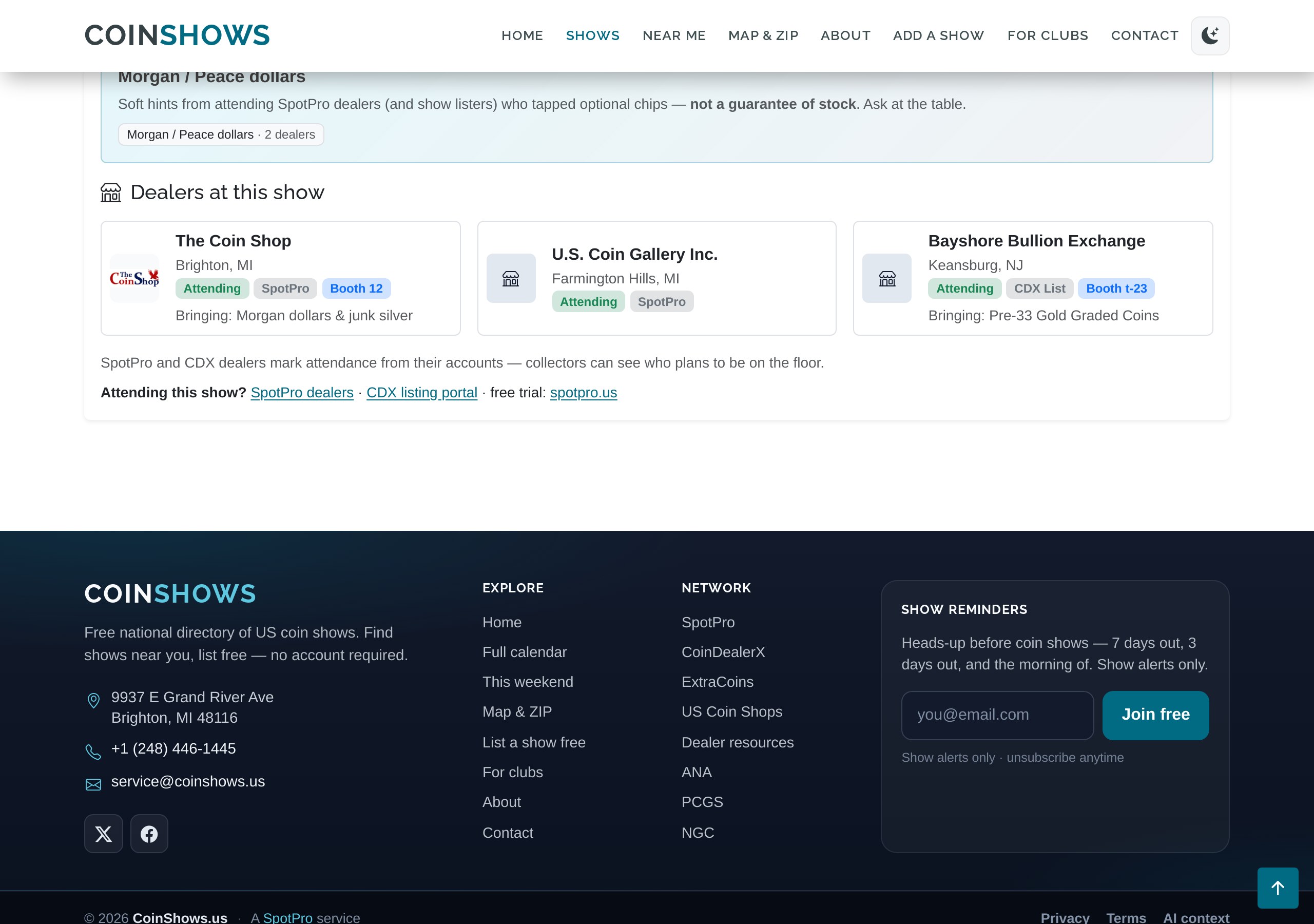
Task: Follow the CDX listing portal link
Action: pos(422,393)
